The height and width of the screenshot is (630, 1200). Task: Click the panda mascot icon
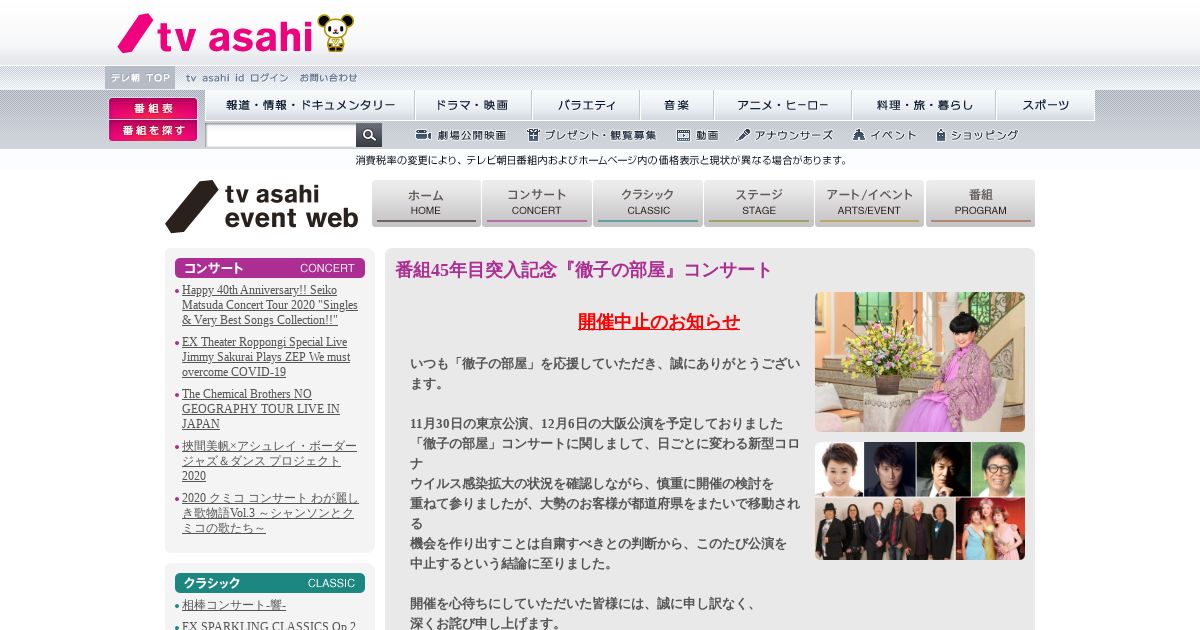[336, 33]
